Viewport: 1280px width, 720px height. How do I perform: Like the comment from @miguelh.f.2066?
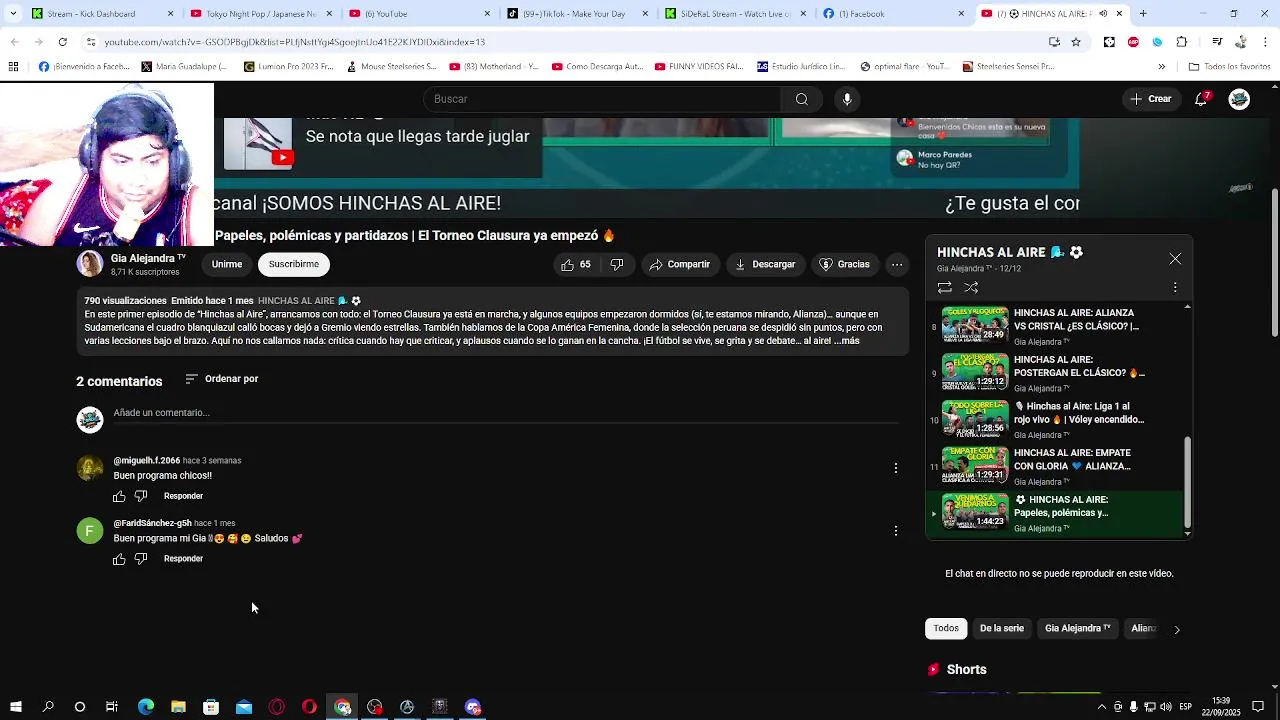click(119, 496)
